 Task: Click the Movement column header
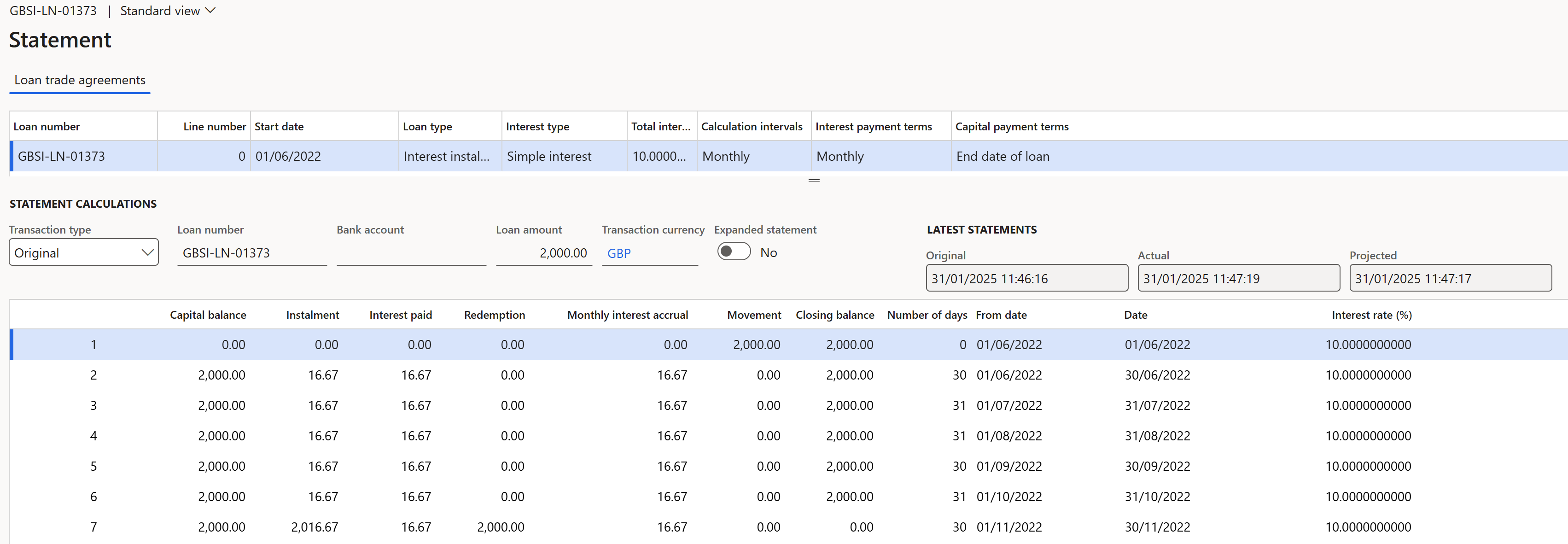pyautogui.click(x=753, y=315)
